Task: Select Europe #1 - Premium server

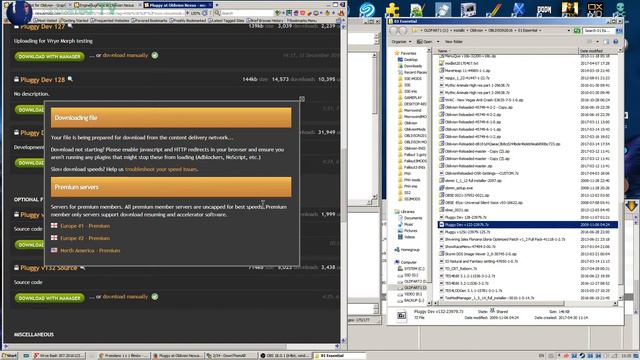Action: [x=85, y=226]
